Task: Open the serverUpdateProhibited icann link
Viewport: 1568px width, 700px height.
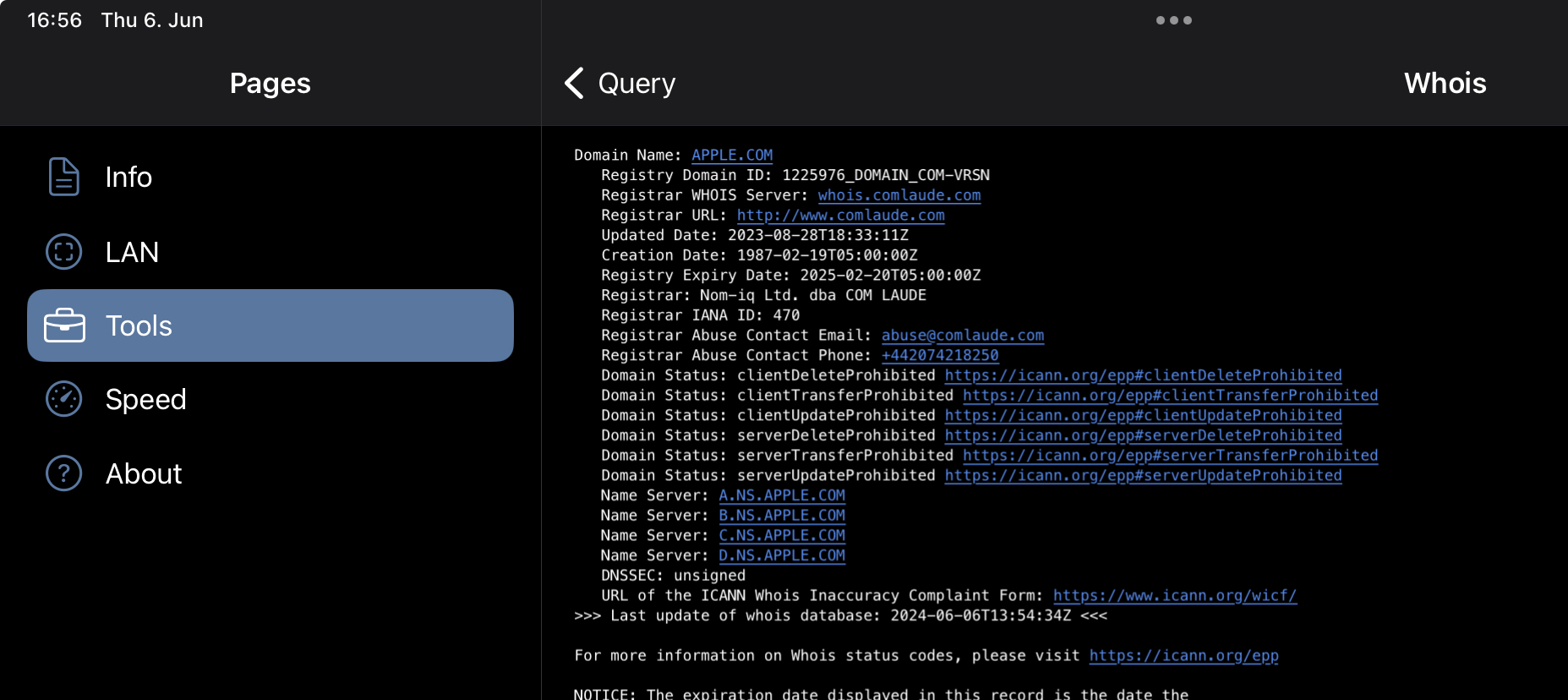Action: [x=1143, y=475]
